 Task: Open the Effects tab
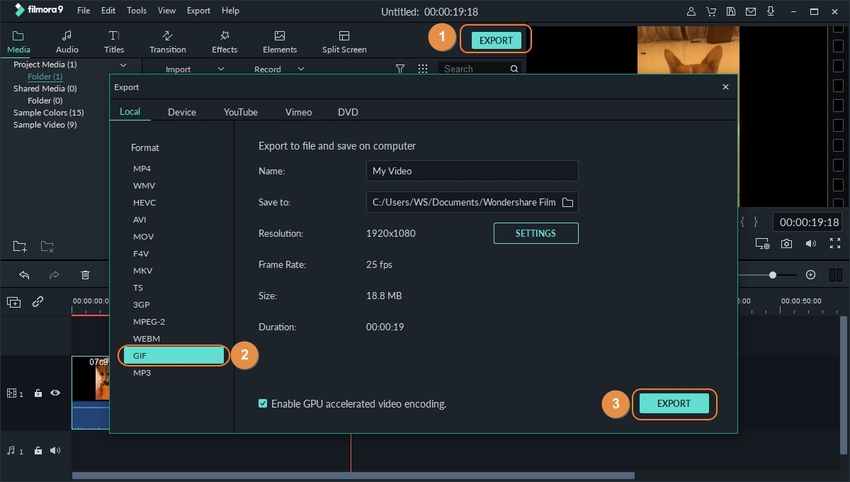pos(224,42)
